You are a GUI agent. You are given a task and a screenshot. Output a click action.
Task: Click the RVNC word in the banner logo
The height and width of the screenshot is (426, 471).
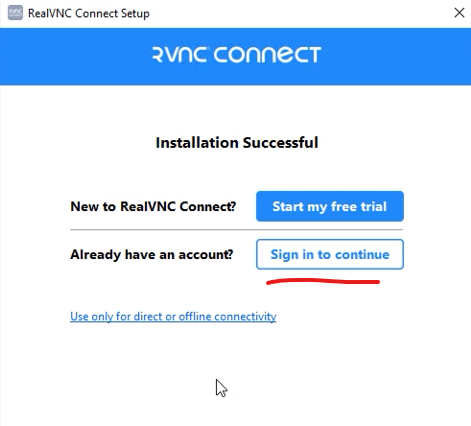180,55
